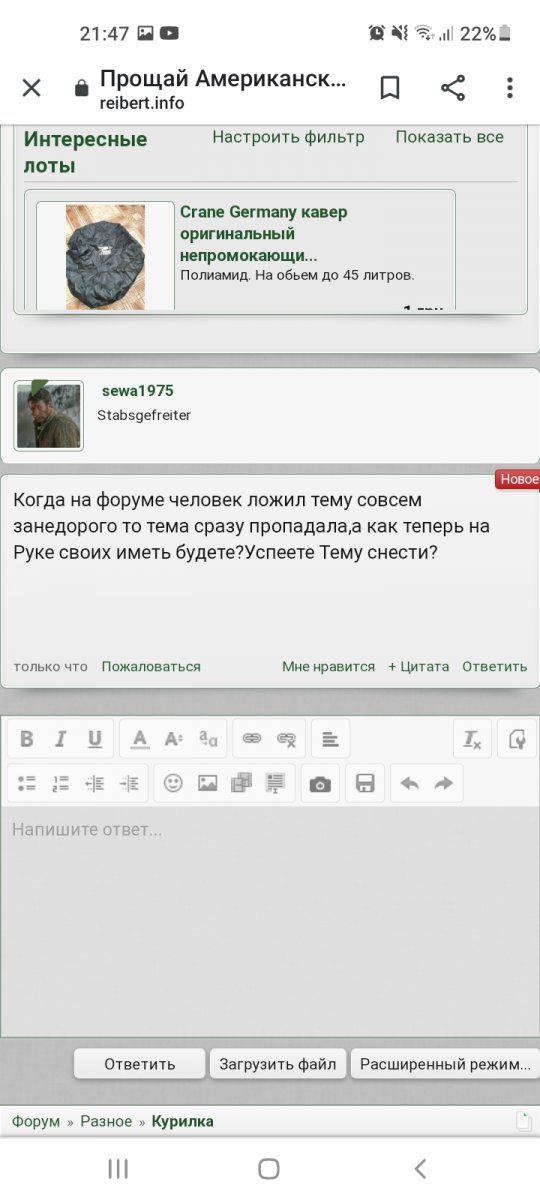540x1200 pixels.
Task: Click the camera icon in editor toolbar
Action: point(320,784)
